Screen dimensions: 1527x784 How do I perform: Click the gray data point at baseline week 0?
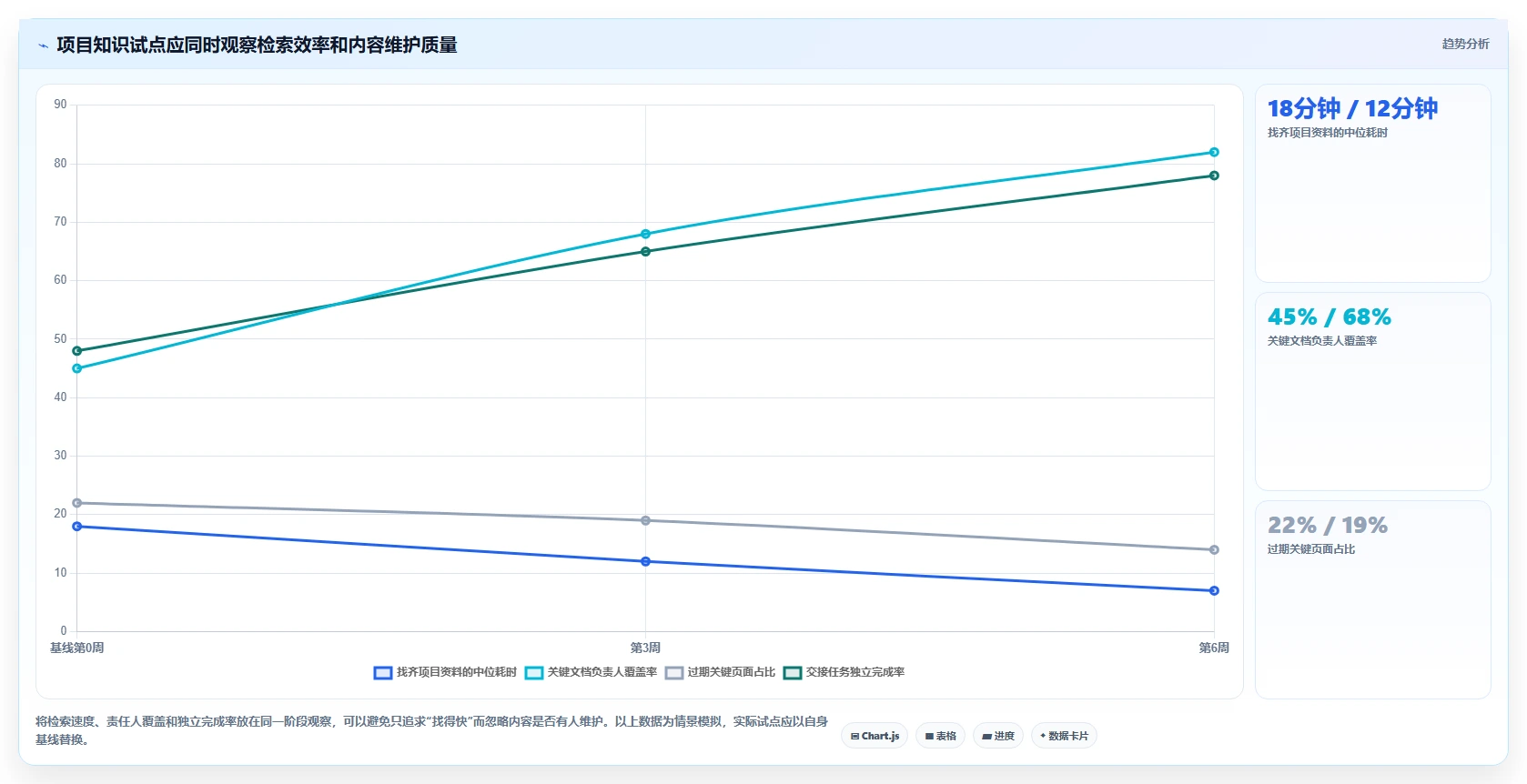click(x=77, y=503)
